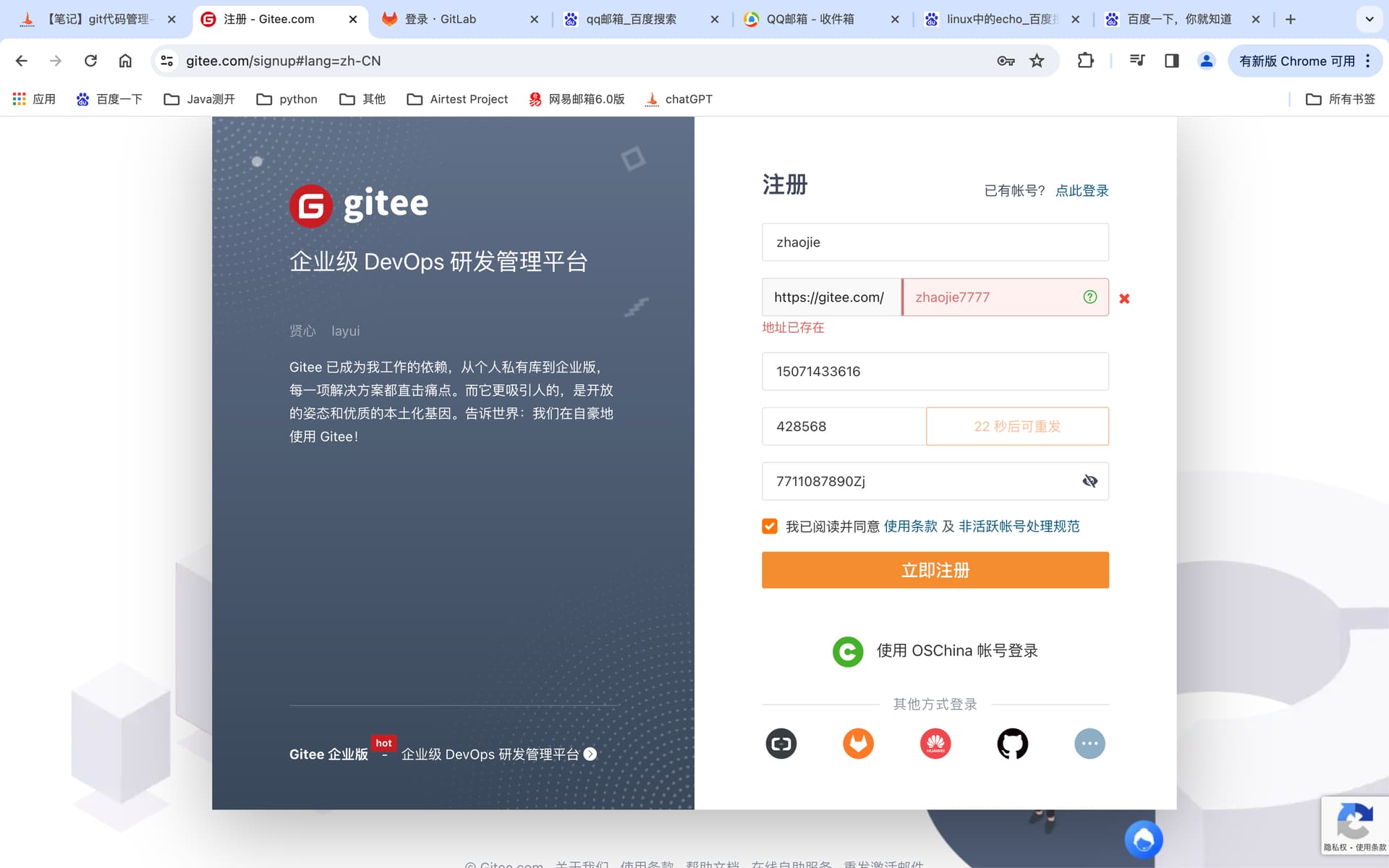Open the saved password key icon

[x=1006, y=61]
